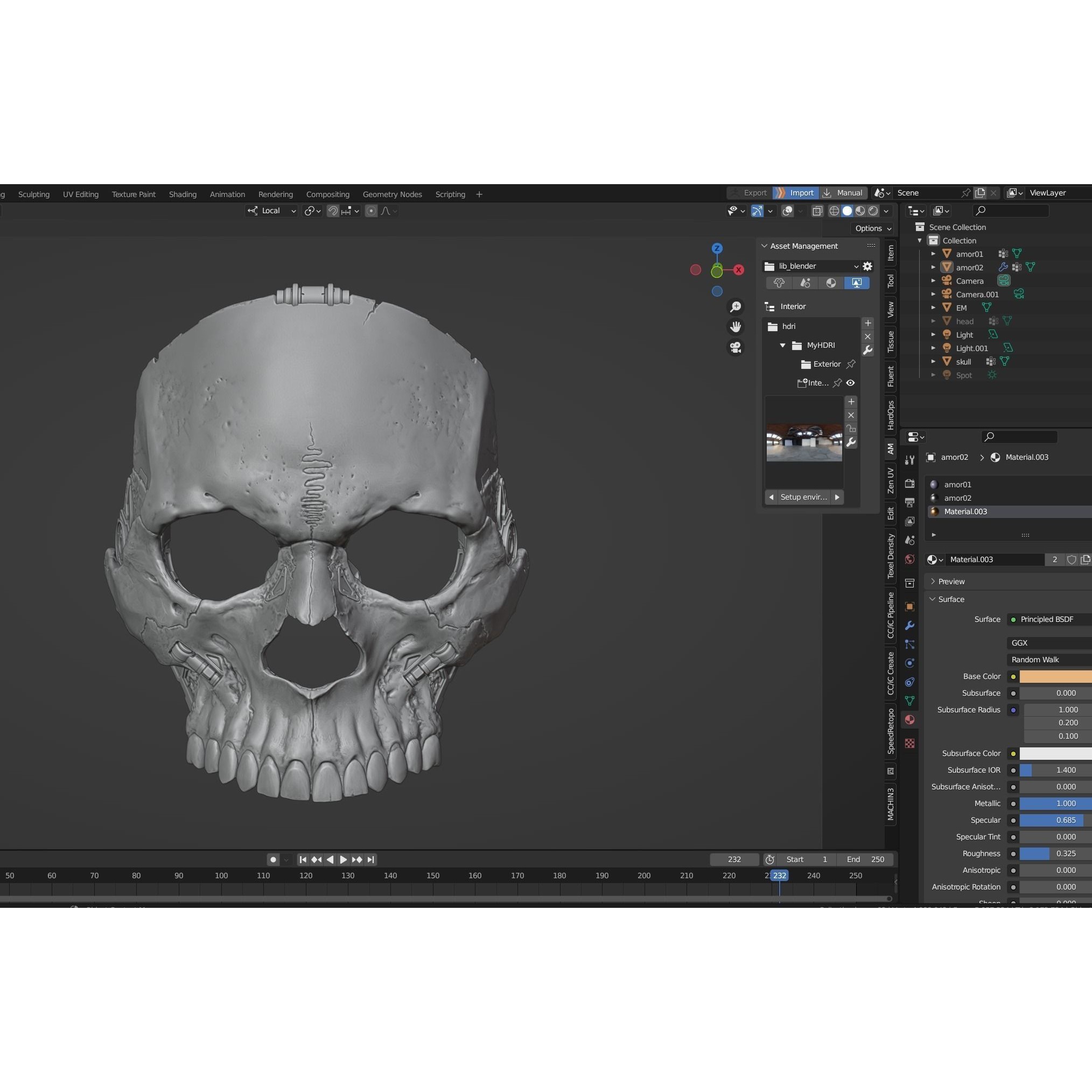Select the Render Properties camera icon
The width and height of the screenshot is (1092, 1092).
(910, 484)
